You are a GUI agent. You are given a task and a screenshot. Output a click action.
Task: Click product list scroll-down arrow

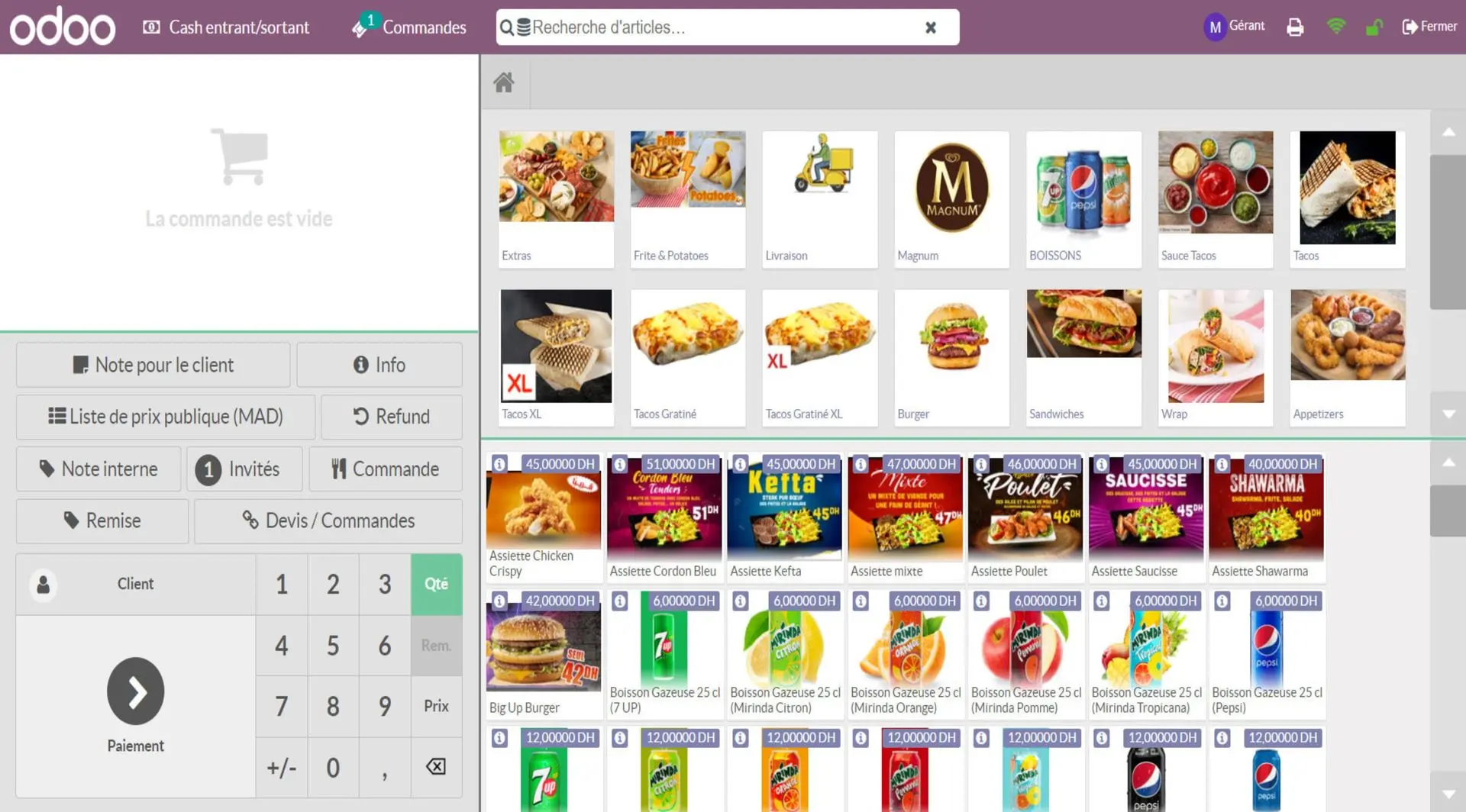[x=1448, y=794]
